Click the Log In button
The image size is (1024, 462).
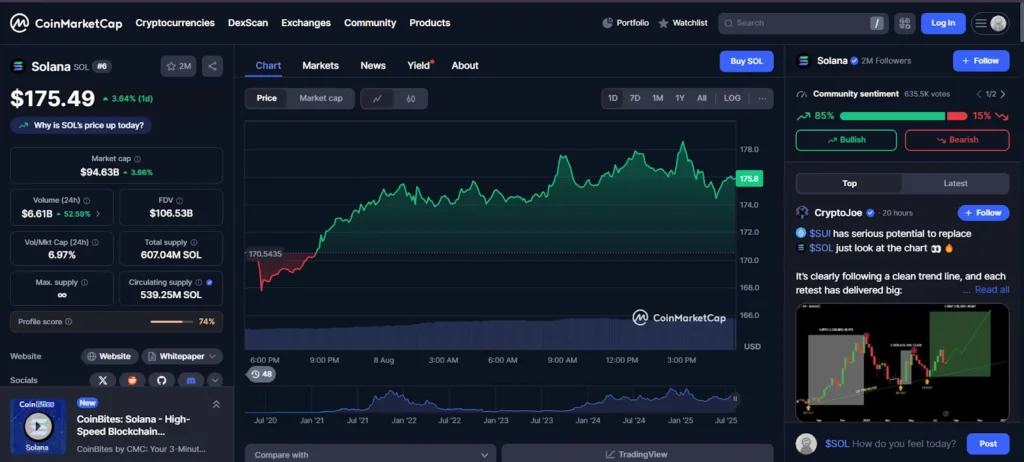(943, 24)
